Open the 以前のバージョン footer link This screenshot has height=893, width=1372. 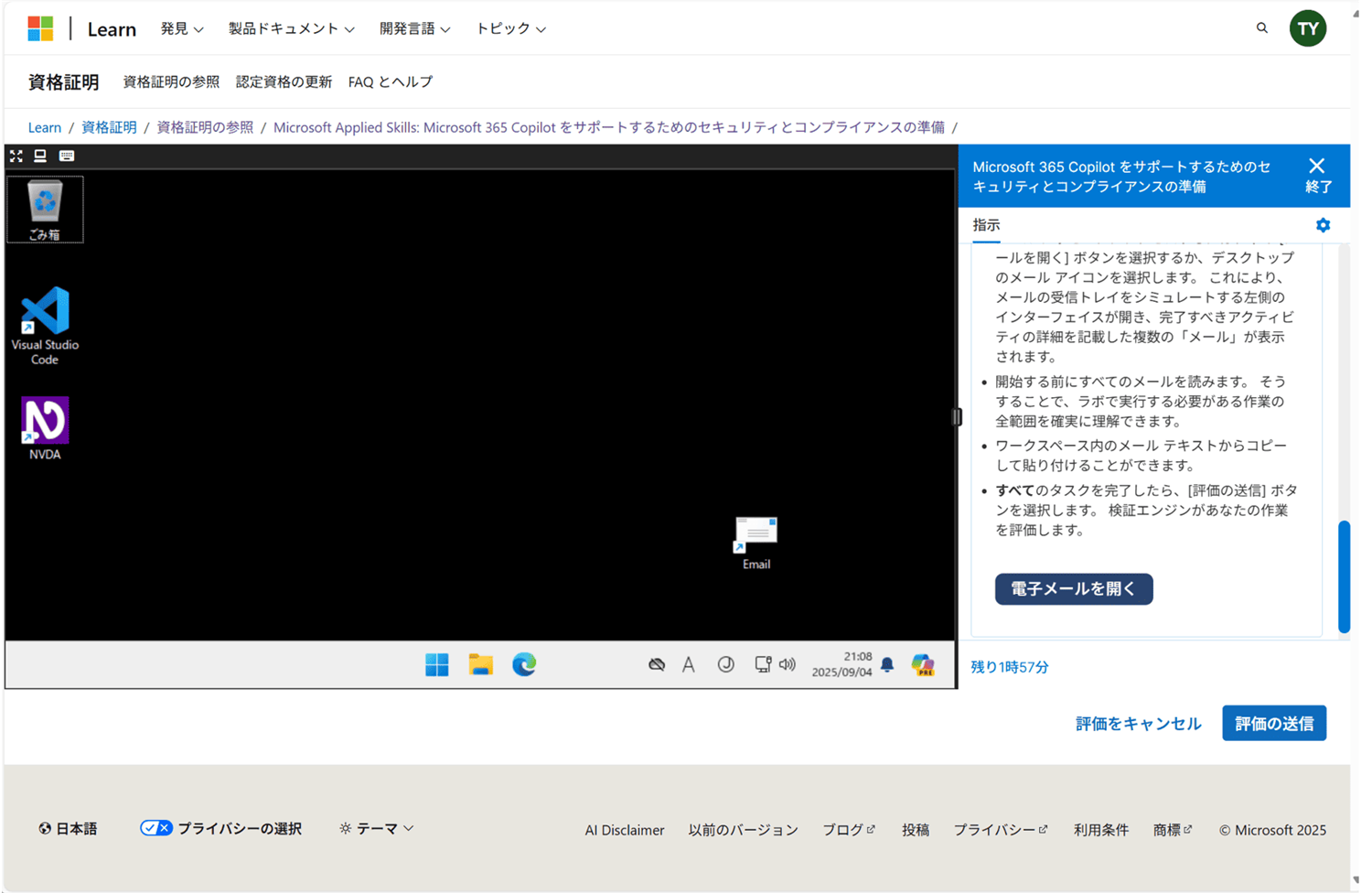pyautogui.click(x=744, y=830)
